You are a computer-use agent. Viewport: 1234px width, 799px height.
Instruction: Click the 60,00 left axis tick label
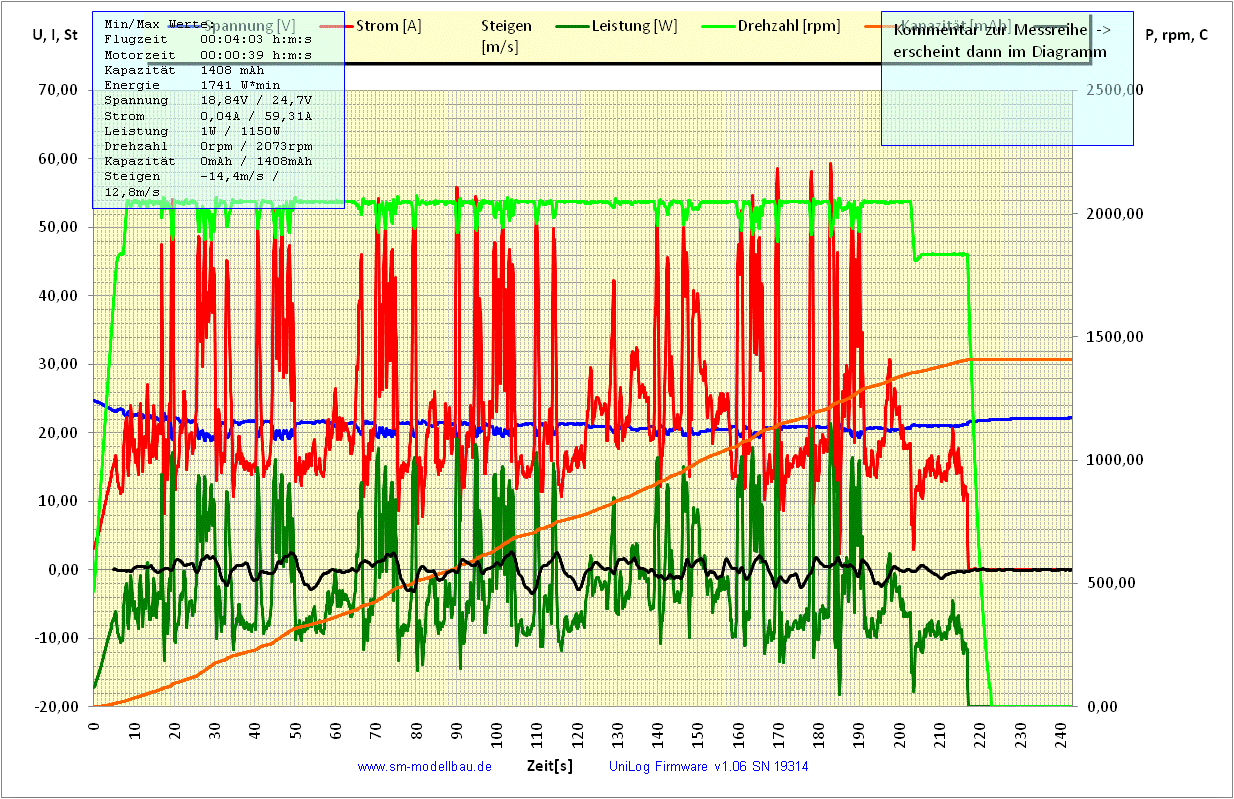point(60,158)
